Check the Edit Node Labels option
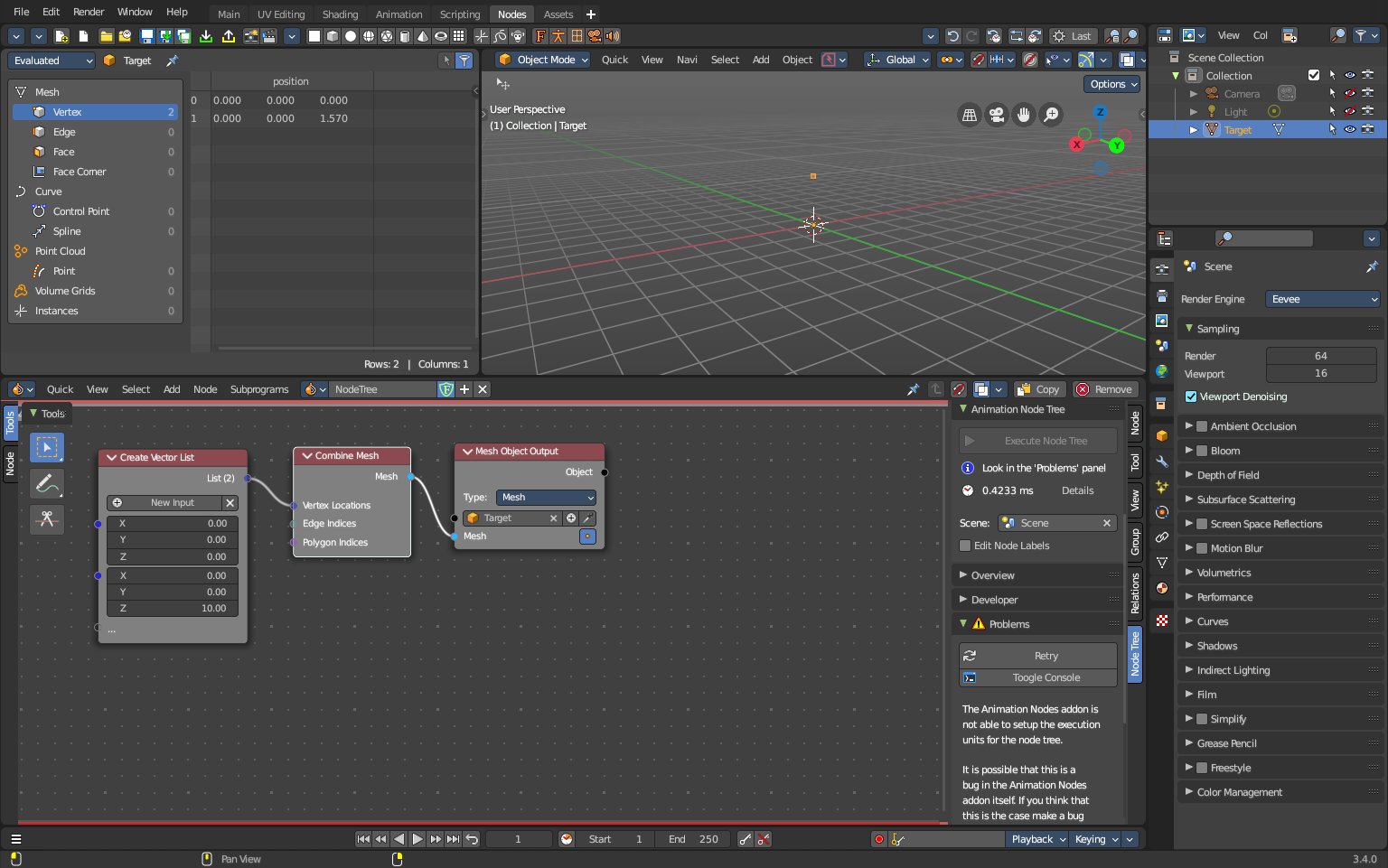1388x868 pixels. [x=965, y=546]
